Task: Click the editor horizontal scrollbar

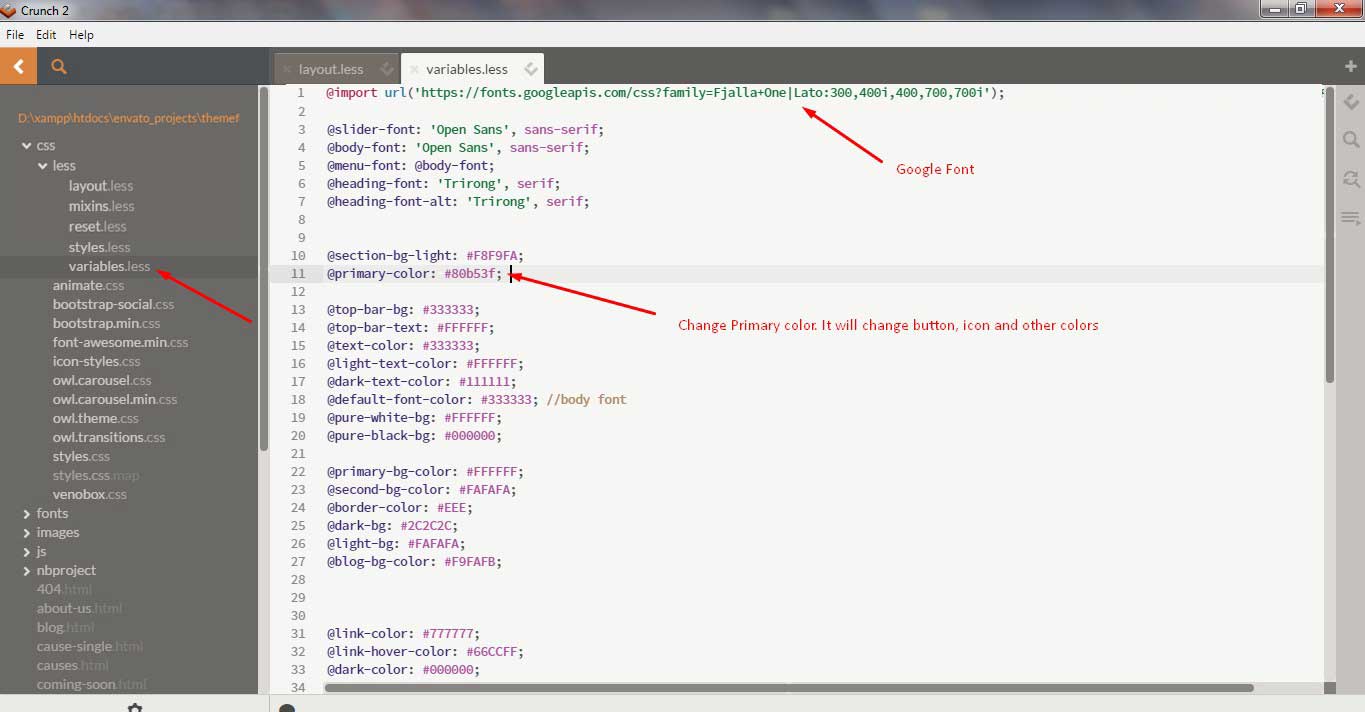Action: 789,688
